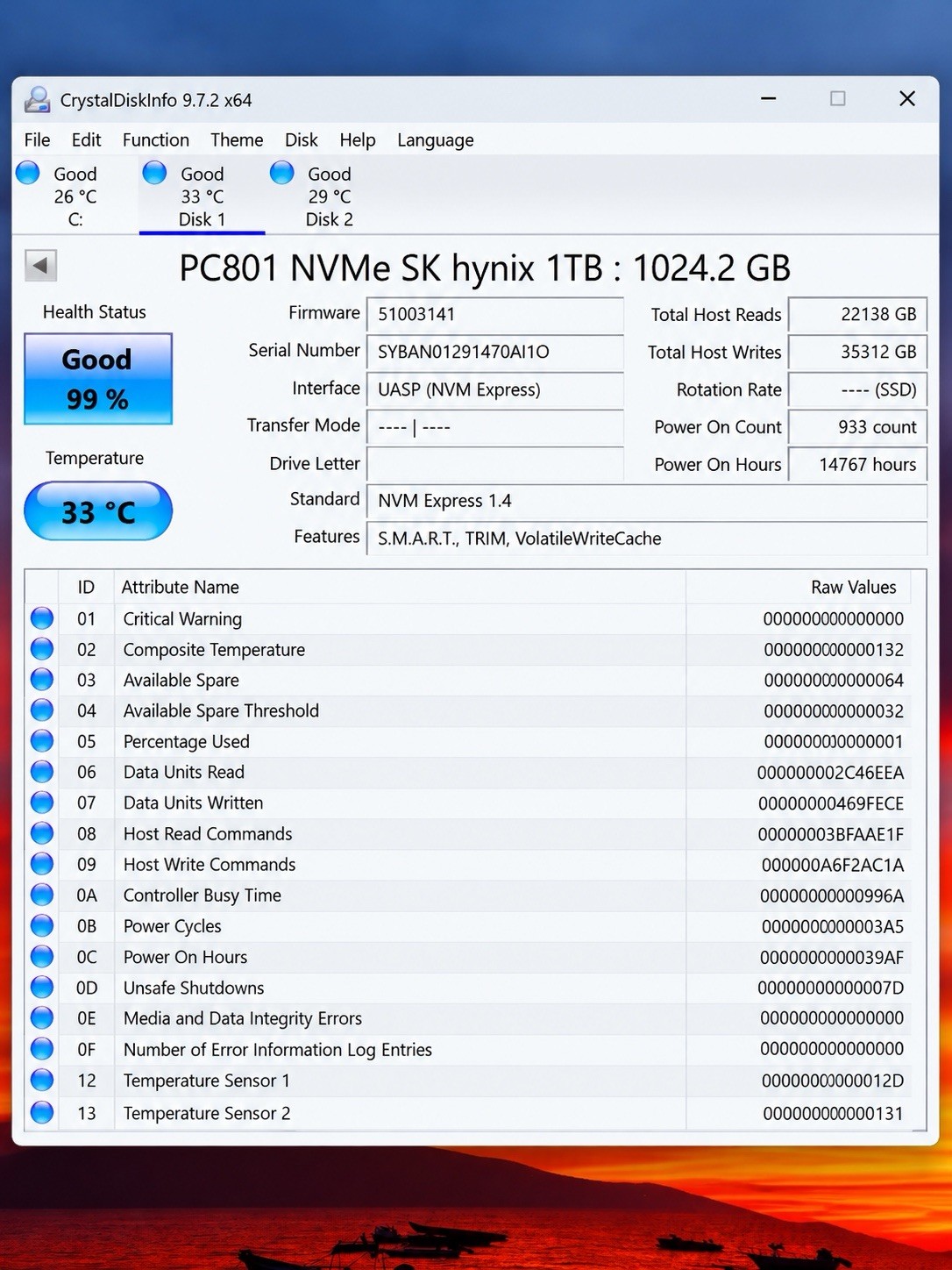Click the disk title PC801 NVMe SK hynix 1TB
The image size is (952, 1270).
pyautogui.click(x=485, y=268)
